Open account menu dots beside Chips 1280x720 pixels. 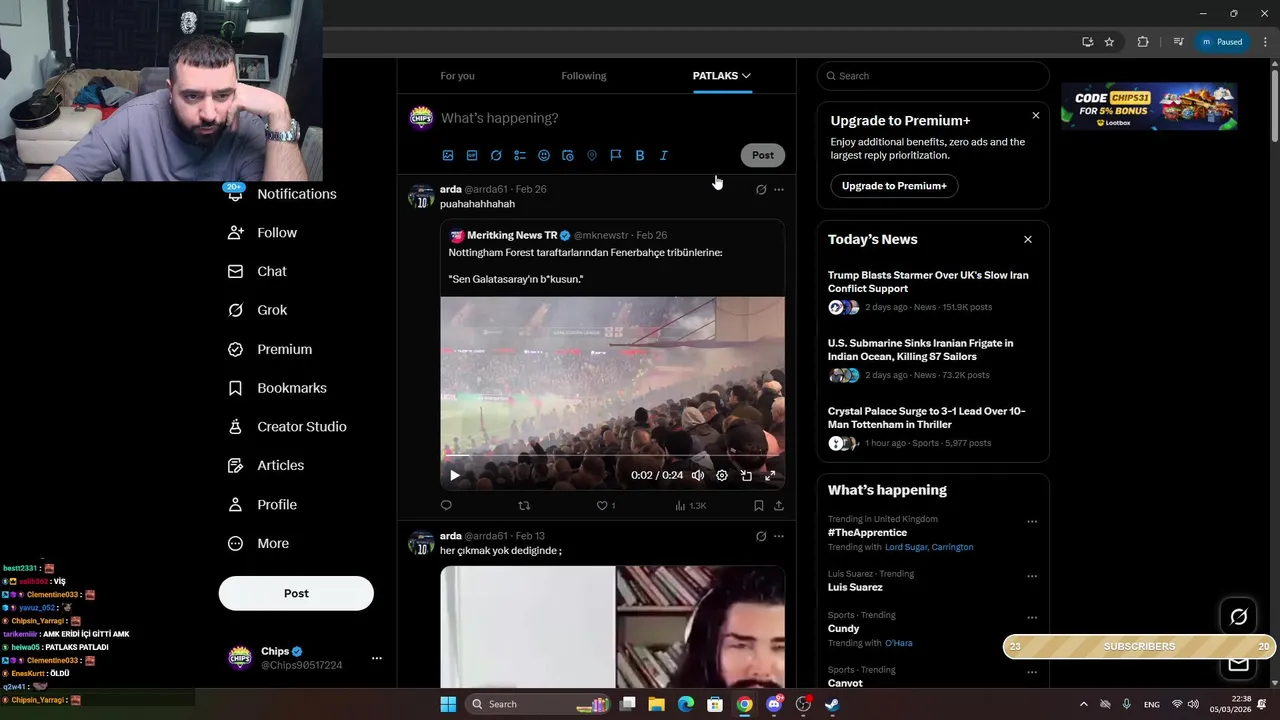(x=377, y=658)
